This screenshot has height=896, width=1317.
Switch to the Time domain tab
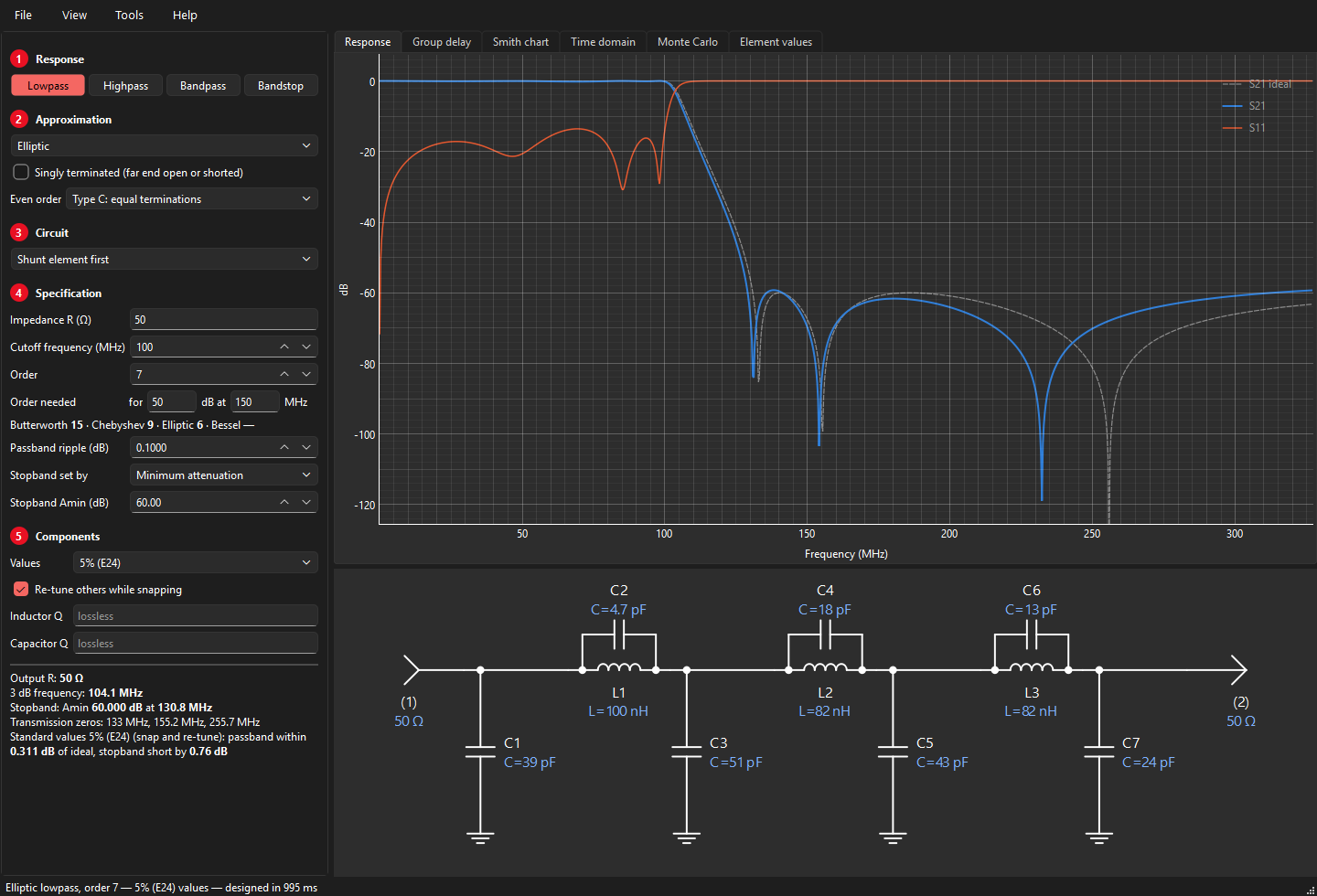(x=603, y=42)
